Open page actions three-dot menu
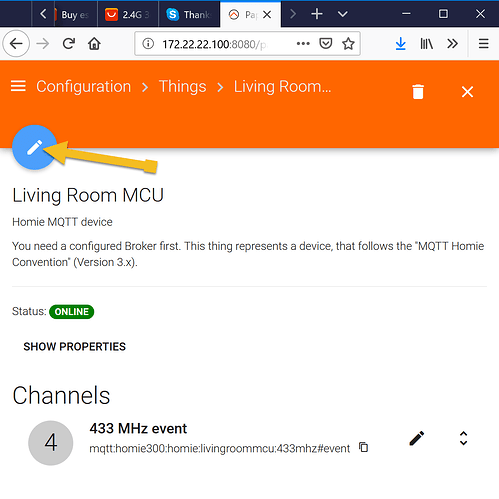The height and width of the screenshot is (499, 499). click(x=303, y=44)
